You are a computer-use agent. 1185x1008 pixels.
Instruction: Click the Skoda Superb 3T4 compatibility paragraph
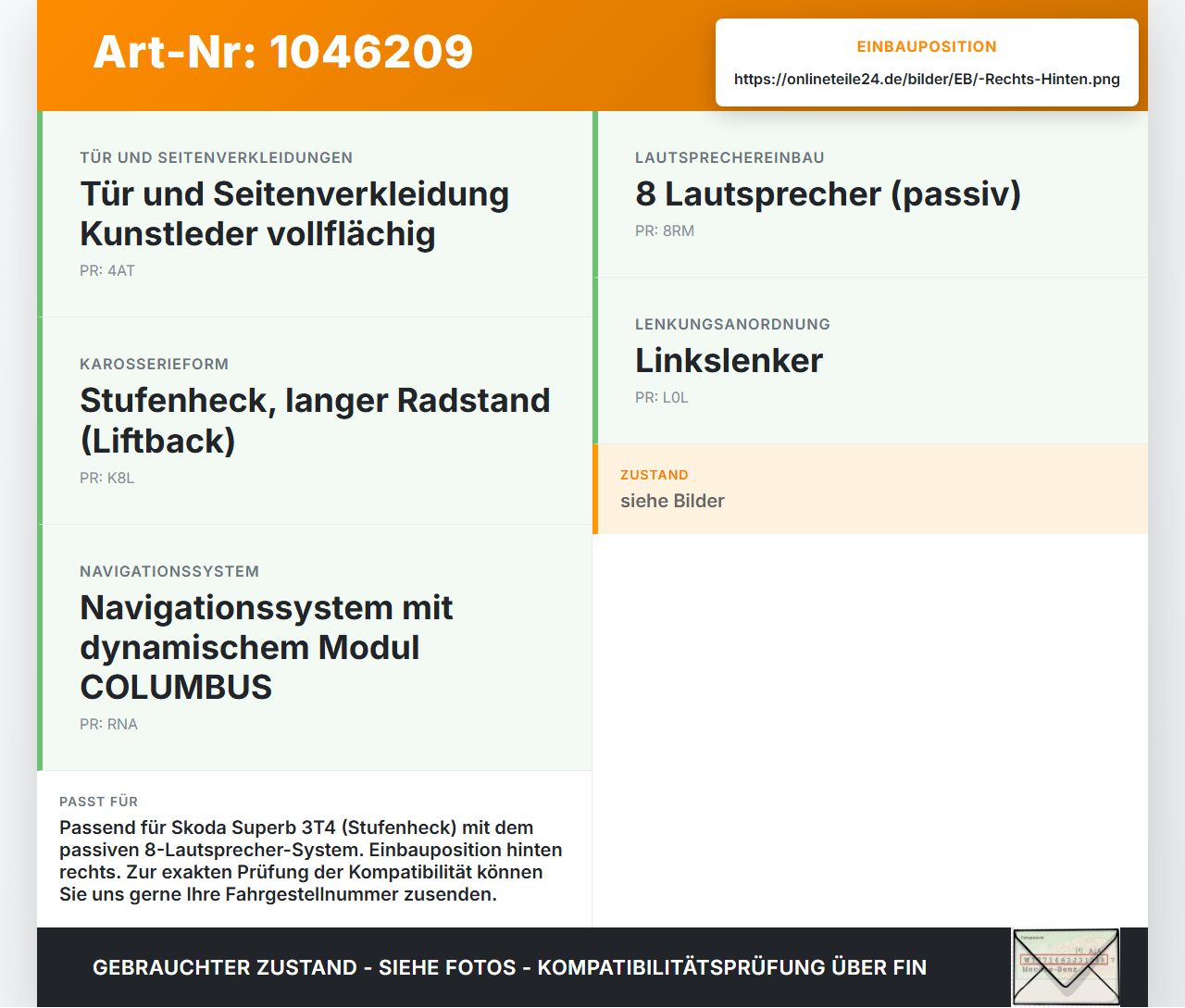coord(311,861)
